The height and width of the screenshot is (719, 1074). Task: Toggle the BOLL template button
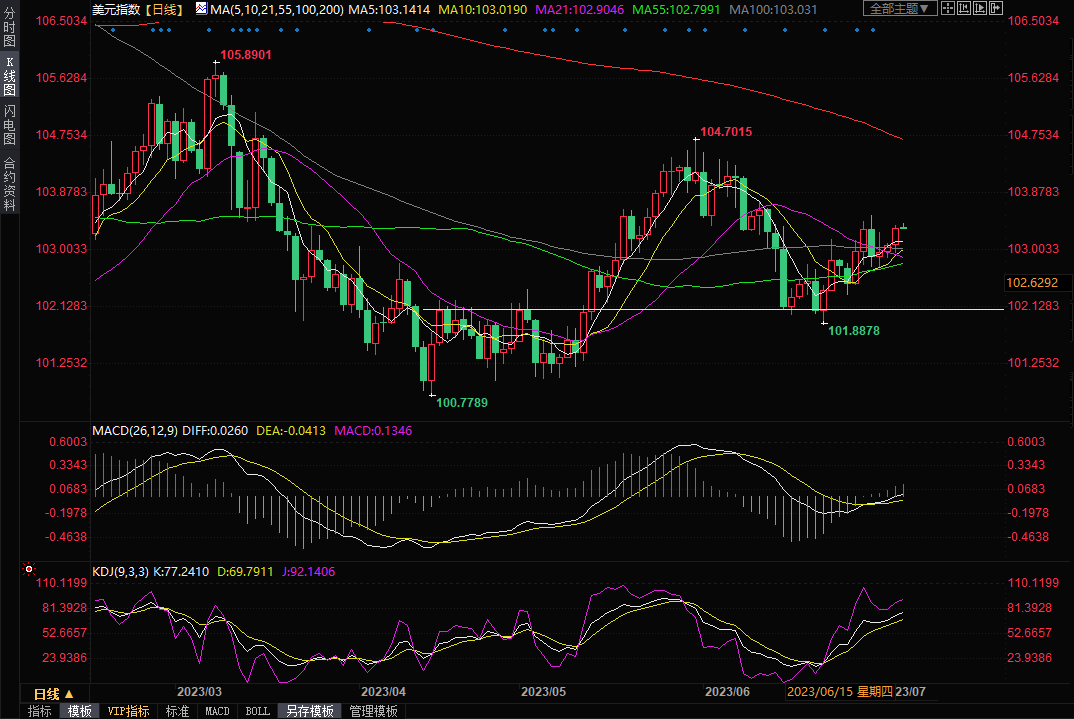pos(257,711)
